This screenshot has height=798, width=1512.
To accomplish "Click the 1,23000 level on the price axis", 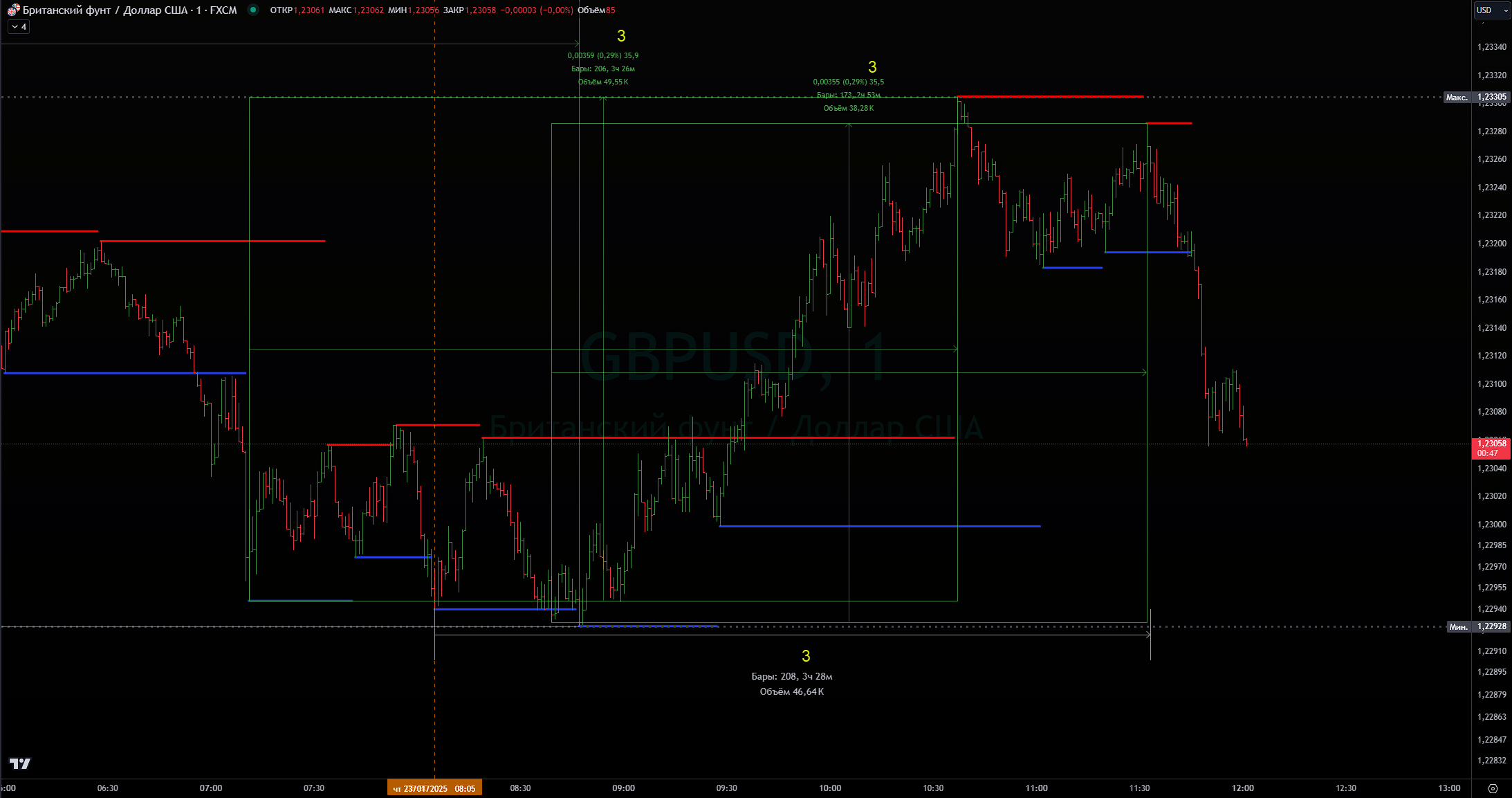I will coord(1491,525).
